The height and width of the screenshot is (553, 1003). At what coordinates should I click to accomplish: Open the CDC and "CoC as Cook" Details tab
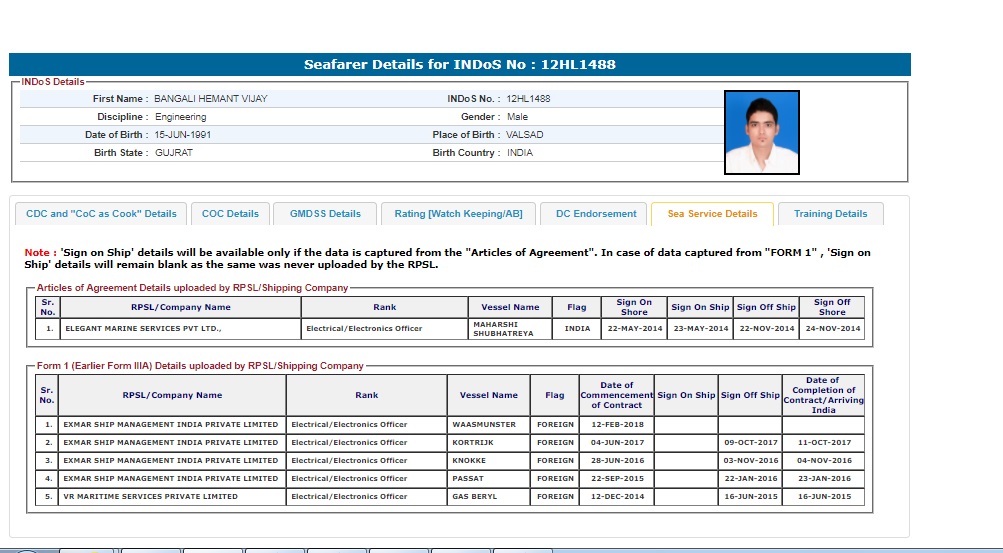pos(101,214)
